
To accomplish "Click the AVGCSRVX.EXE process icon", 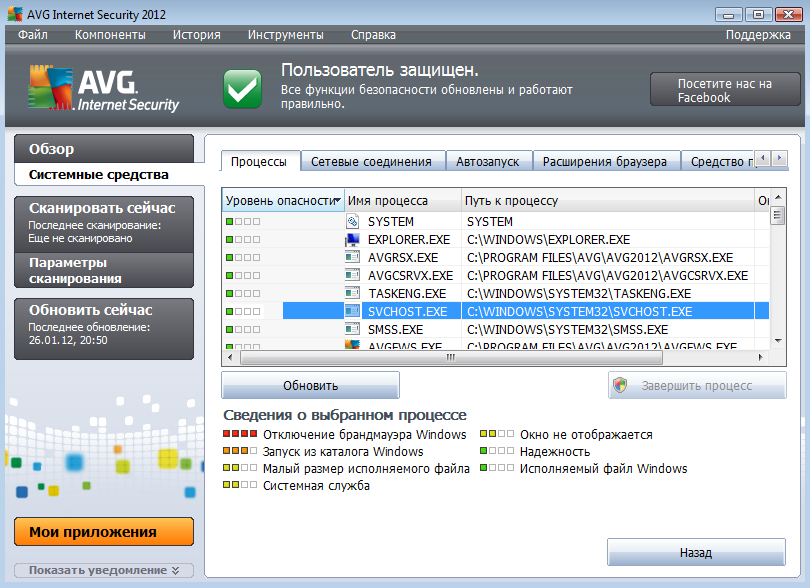I will click(x=352, y=275).
